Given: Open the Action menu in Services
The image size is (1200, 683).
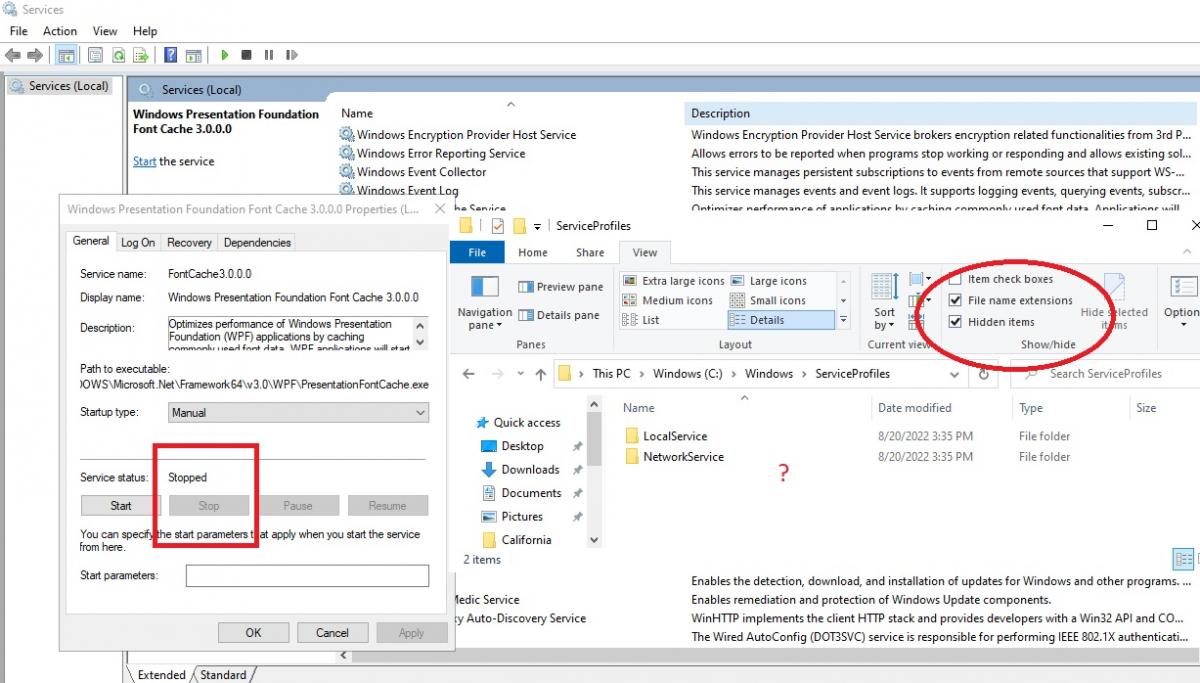Looking at the screenshot, I should [x=60, y=31].
